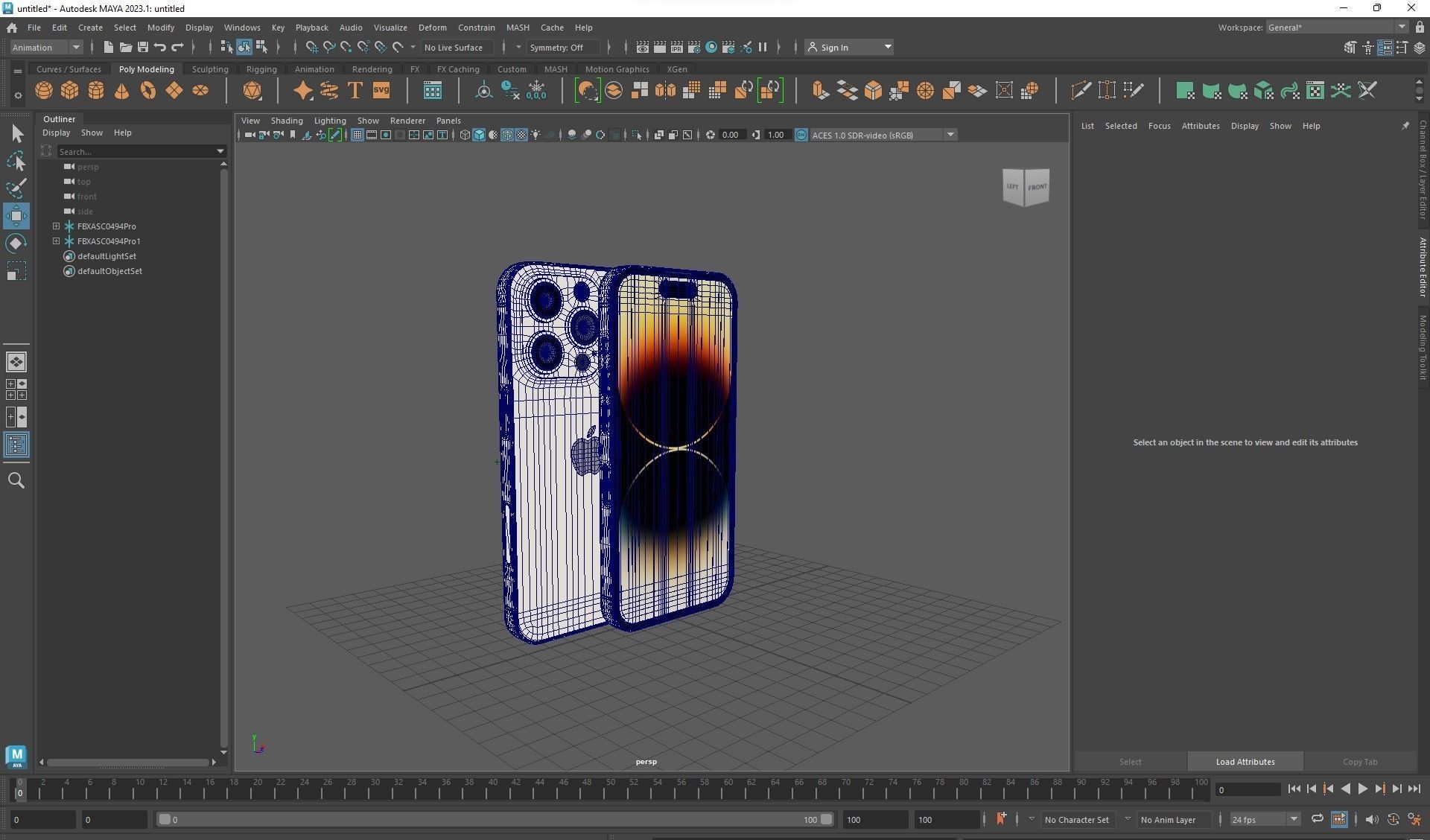This screenshot has height=840, width=1430.
Task: Open the Windows menu
Action: (x=242, y=28)
